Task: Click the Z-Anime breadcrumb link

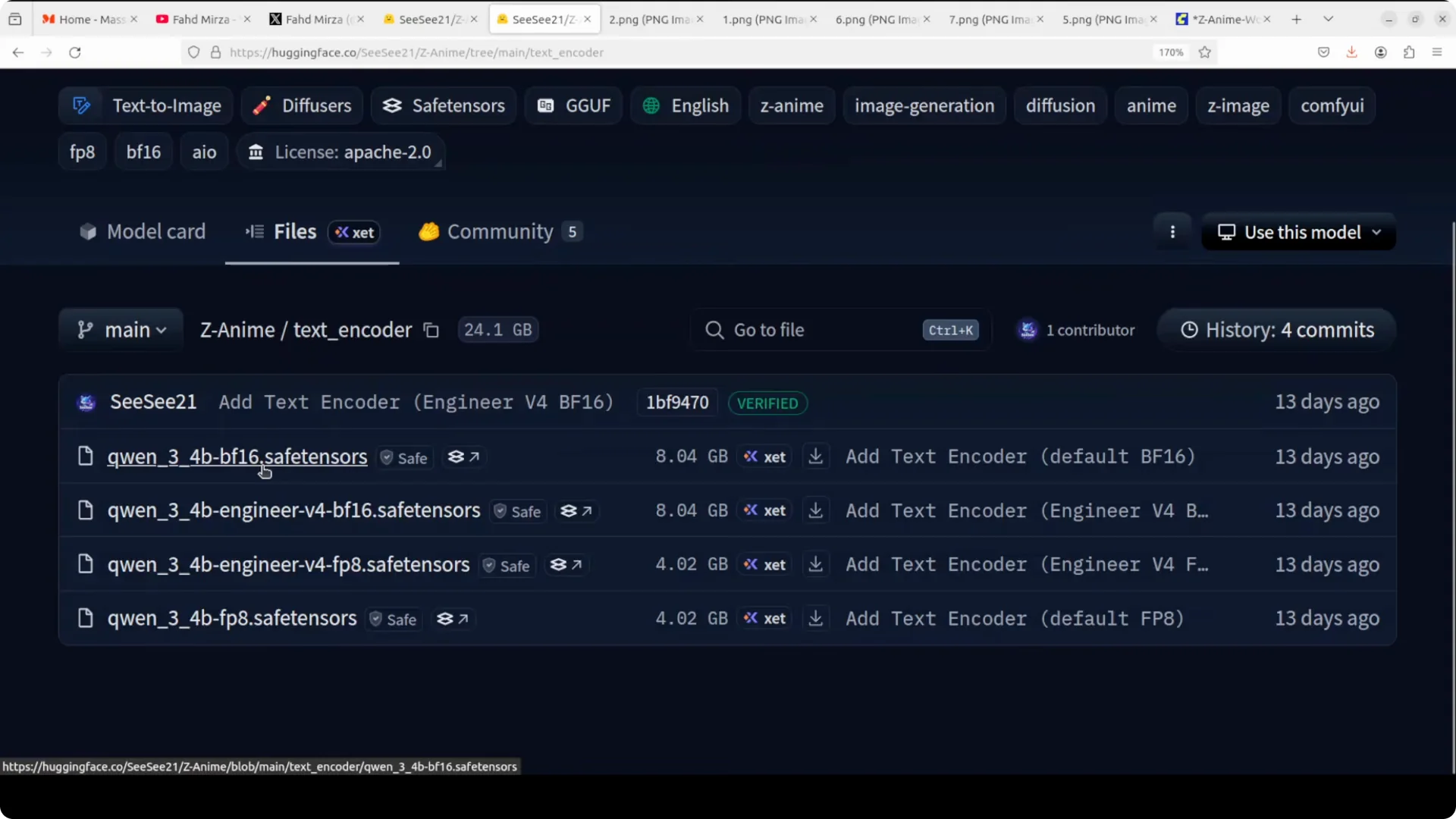Action: (x=237, y=330)
